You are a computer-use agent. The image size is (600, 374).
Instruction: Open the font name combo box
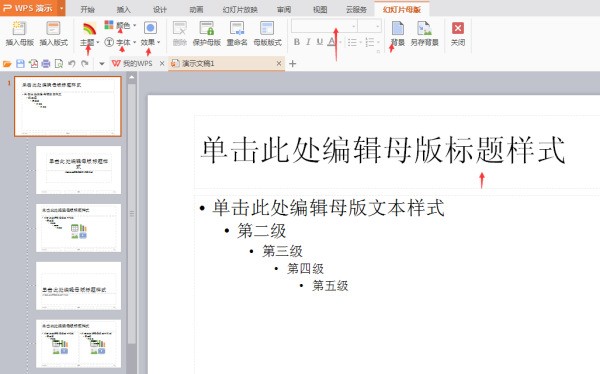click(x=324, y=26)
